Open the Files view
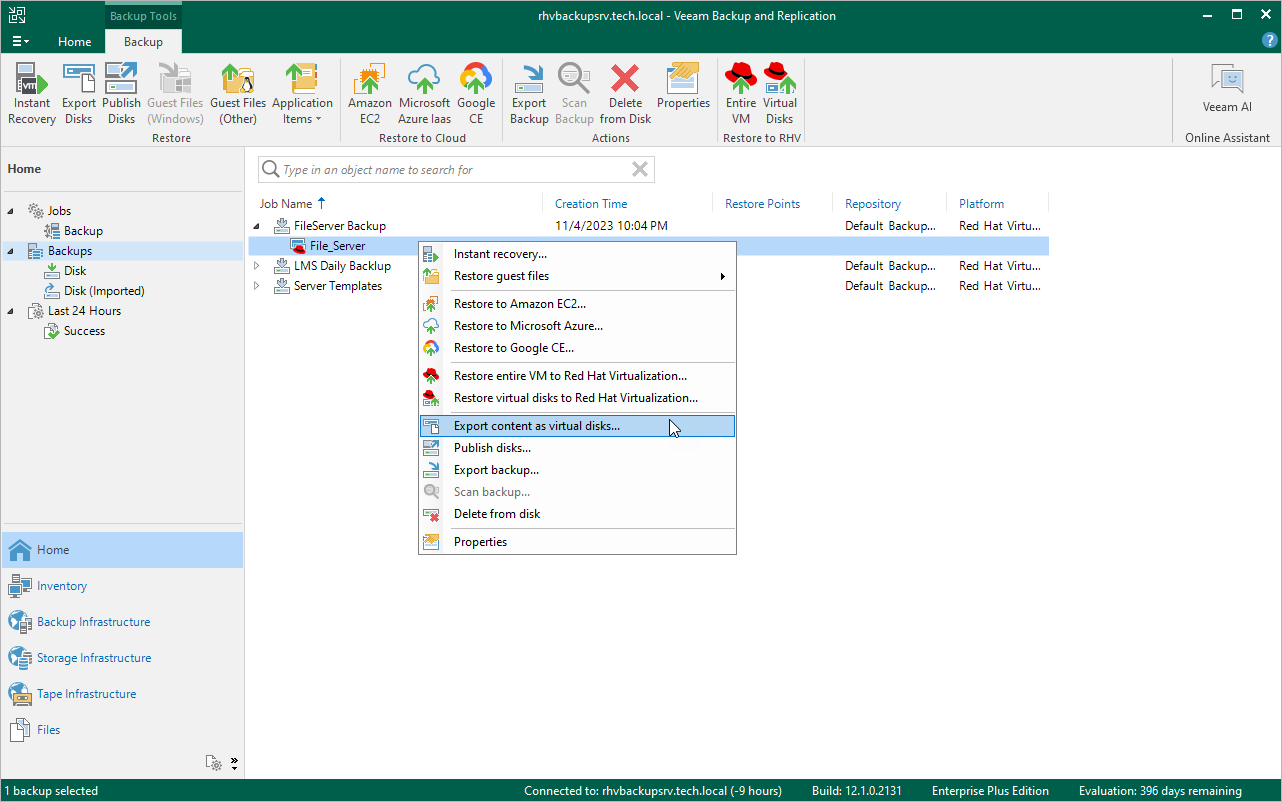Screen dimensions: 1282x802 coord(122,730)
